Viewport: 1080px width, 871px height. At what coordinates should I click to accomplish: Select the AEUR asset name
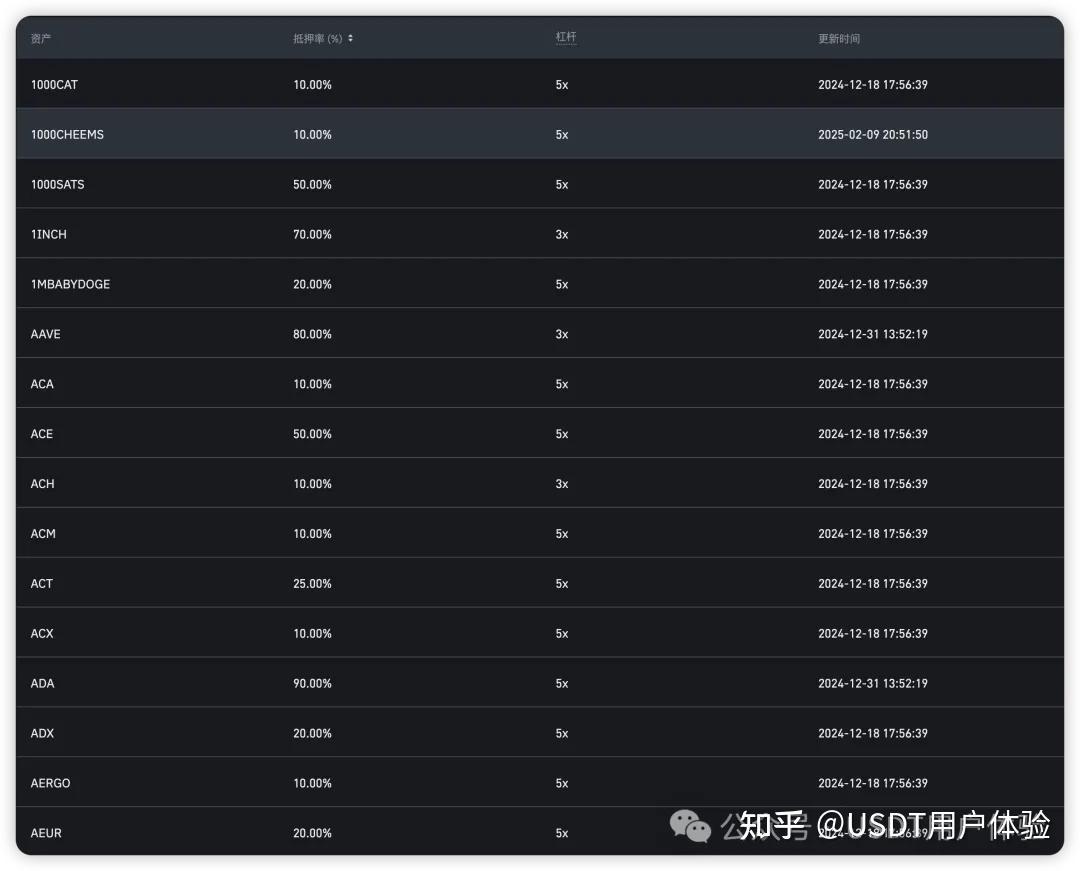[x=46, y=834]
